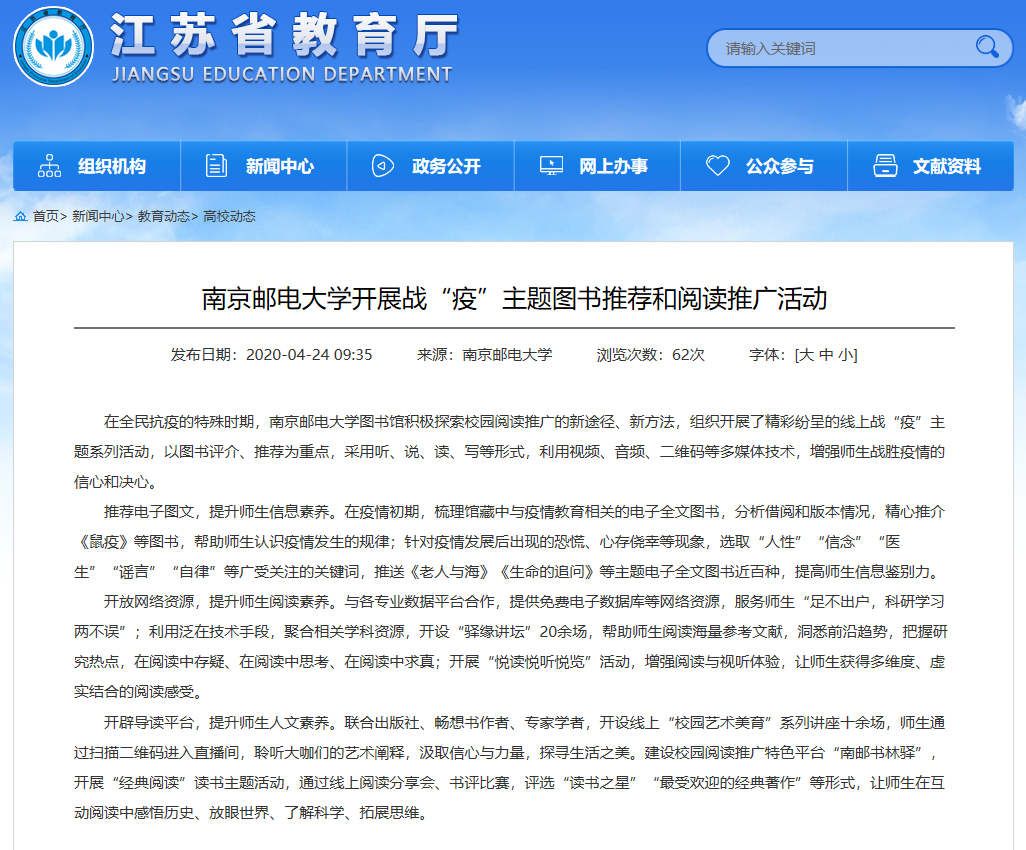The image size is (1026, 850).
Task: Go to the 文献资料 menu section
Action: (946, 167)
